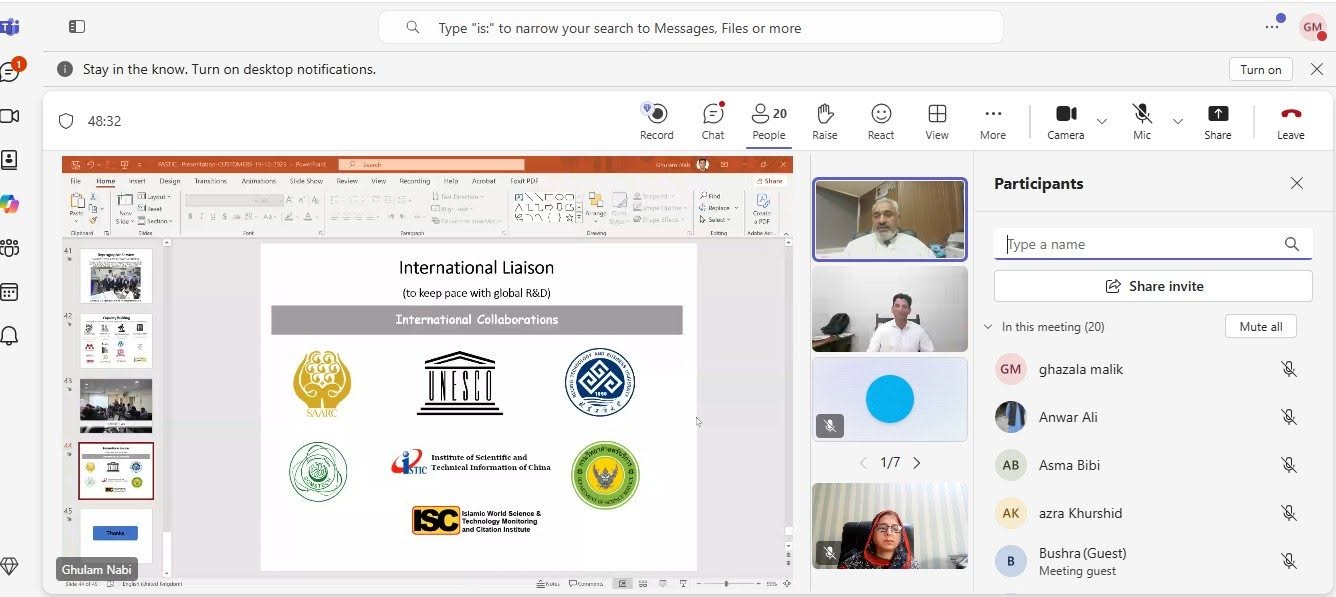Collapse the In this meeting (20) list
Screen dimensions: 1336x597
988,327
